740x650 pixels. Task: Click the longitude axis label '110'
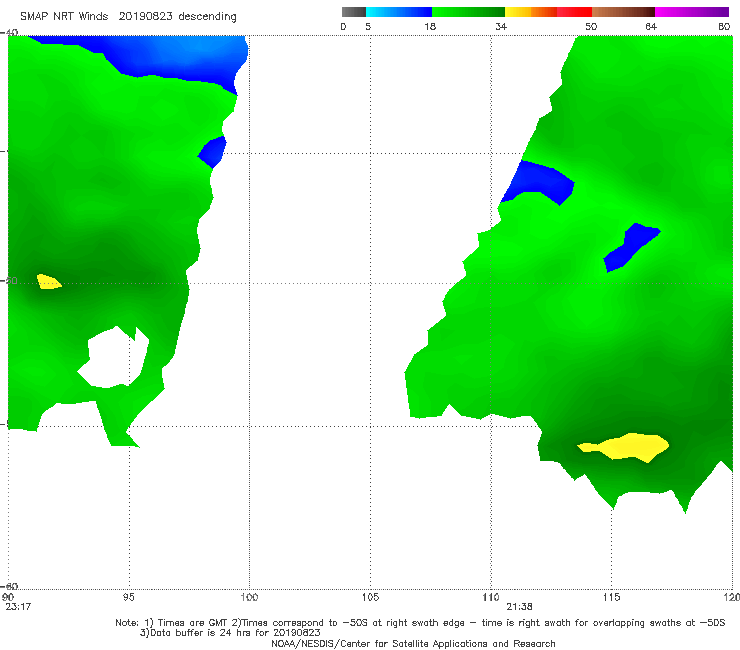click(491, 597)
